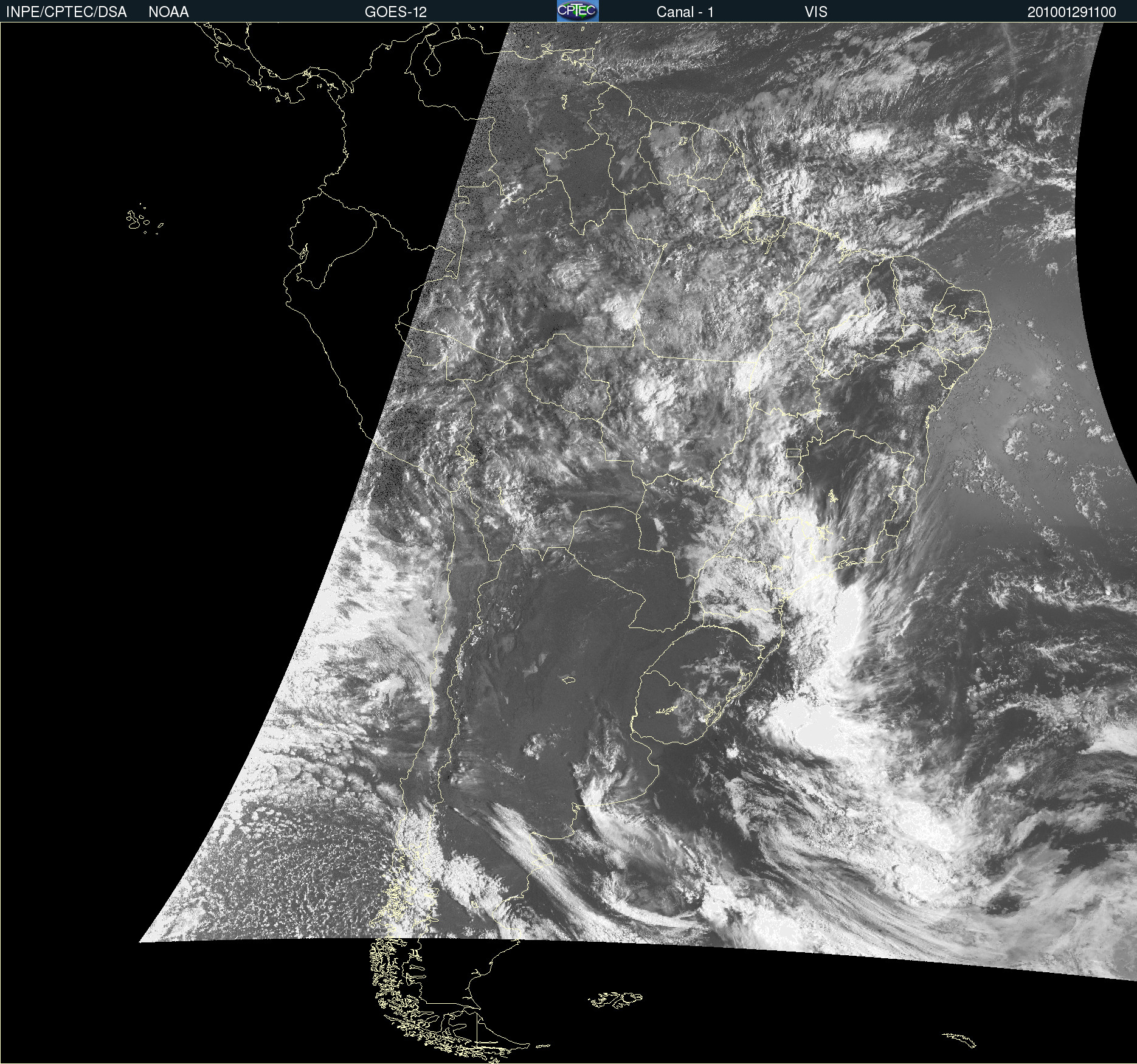
Task: Click the INPE/CPTEC/DSA header label
Action: 66,12
